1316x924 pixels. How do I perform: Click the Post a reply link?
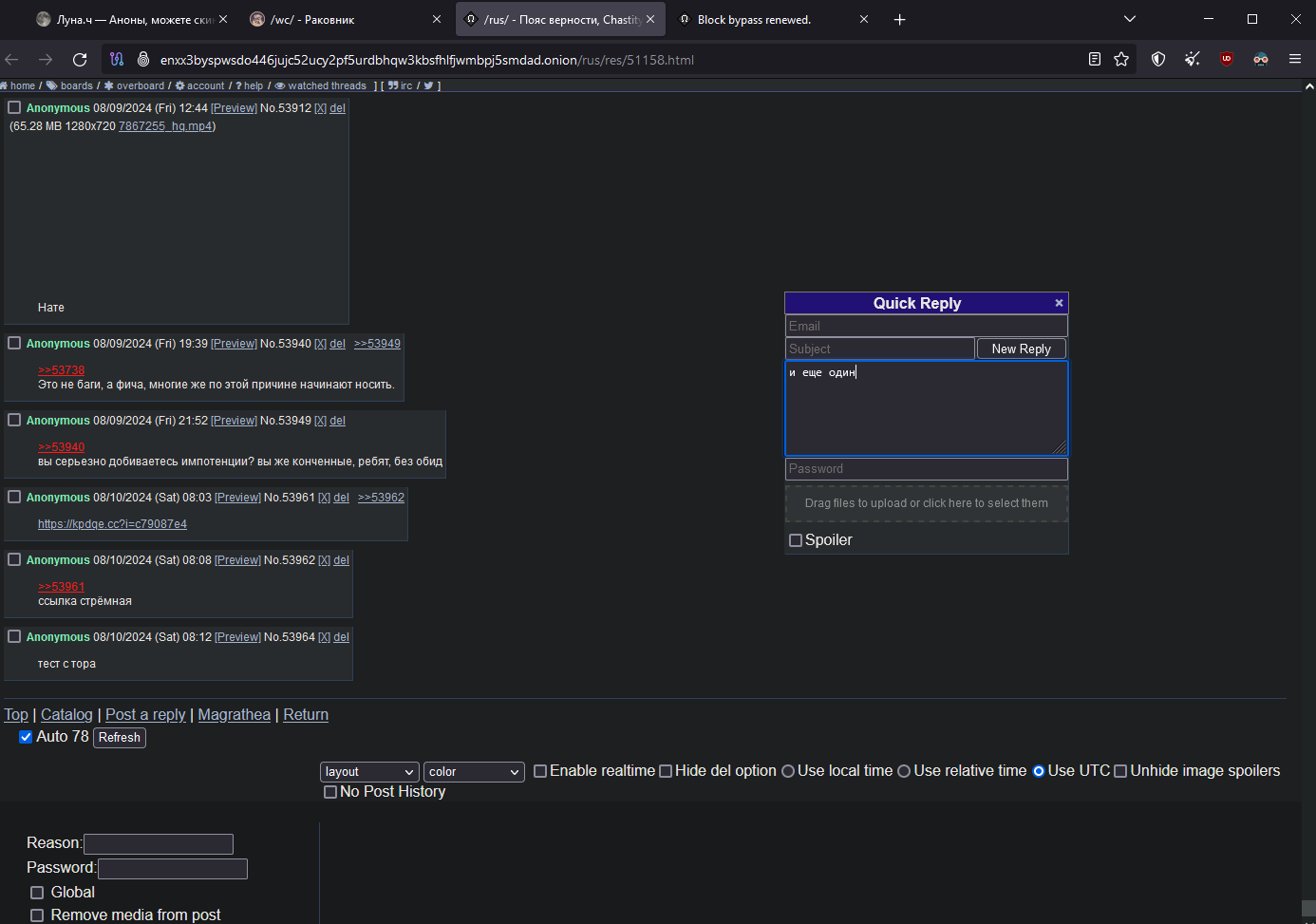pos(145,715)
